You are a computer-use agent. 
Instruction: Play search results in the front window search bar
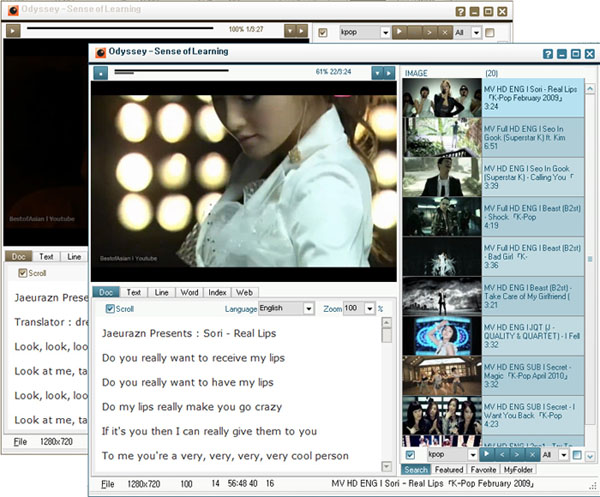click(486, 454)
